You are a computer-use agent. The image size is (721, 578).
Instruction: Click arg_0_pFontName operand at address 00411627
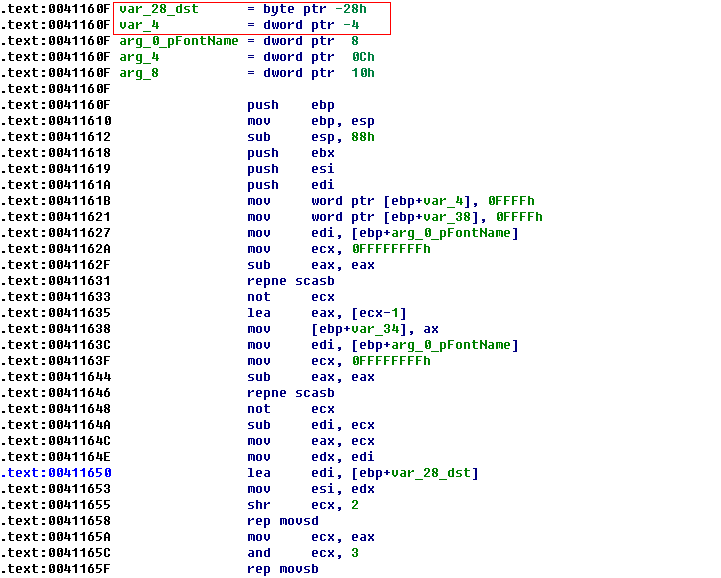coord(451,233)
